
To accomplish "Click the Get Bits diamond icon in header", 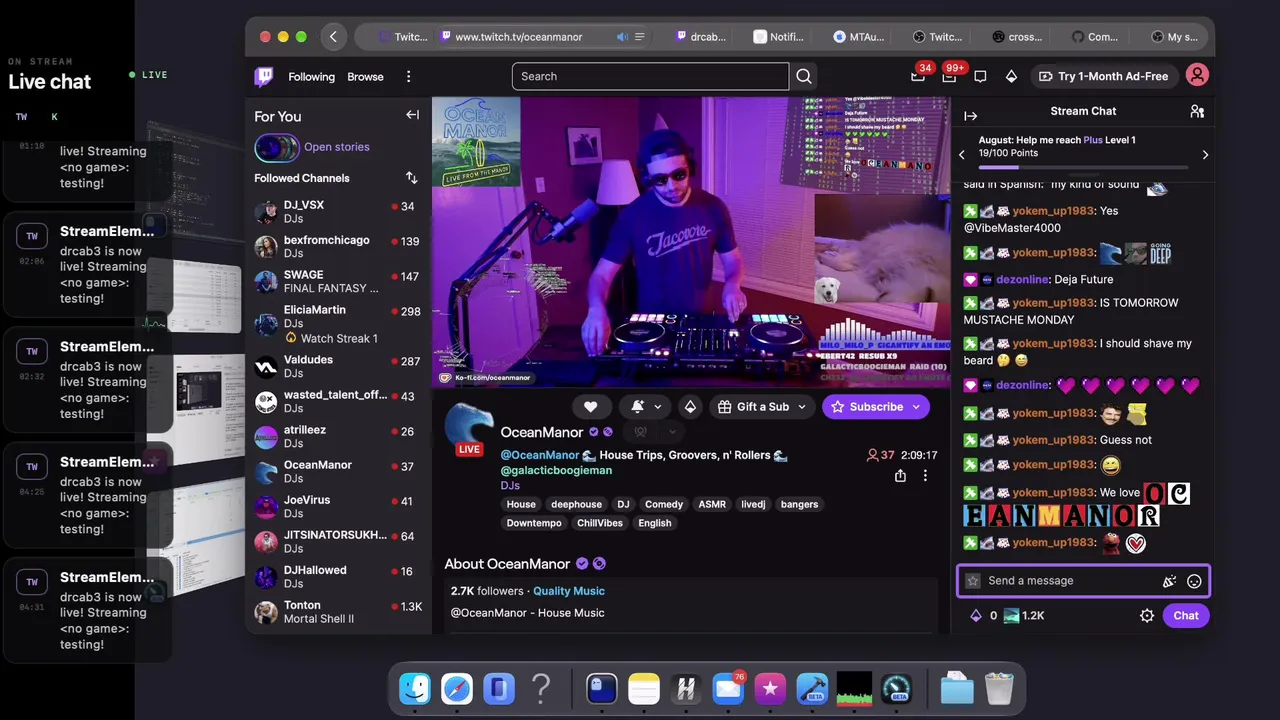I will (x=1011, y=76).
